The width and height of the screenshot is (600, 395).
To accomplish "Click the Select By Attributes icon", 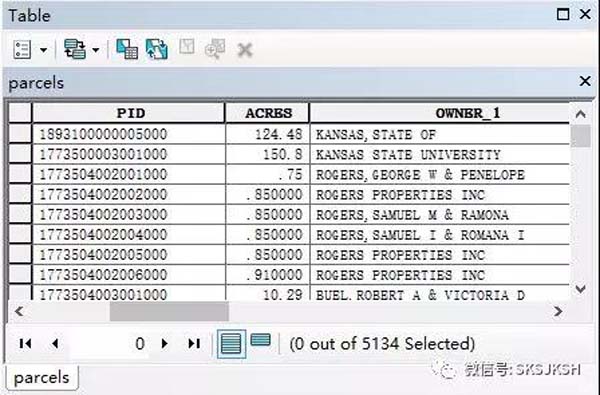I will coord(127,49).
